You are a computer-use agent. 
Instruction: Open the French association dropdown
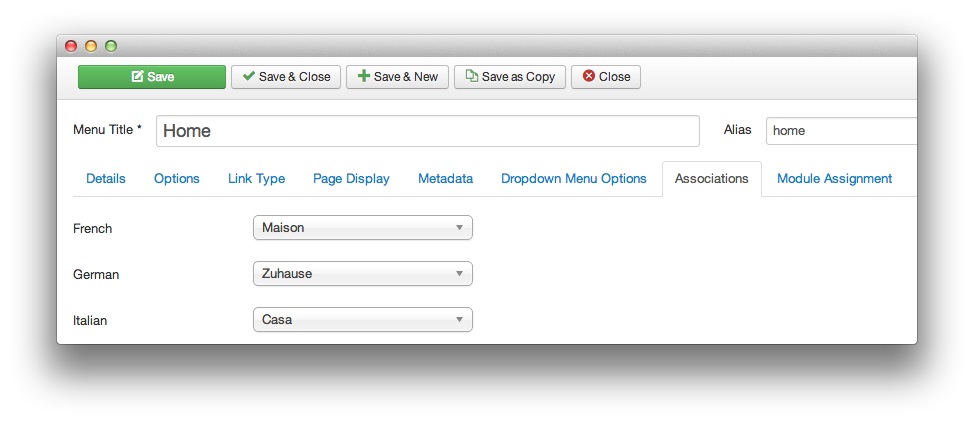[362, 228]
